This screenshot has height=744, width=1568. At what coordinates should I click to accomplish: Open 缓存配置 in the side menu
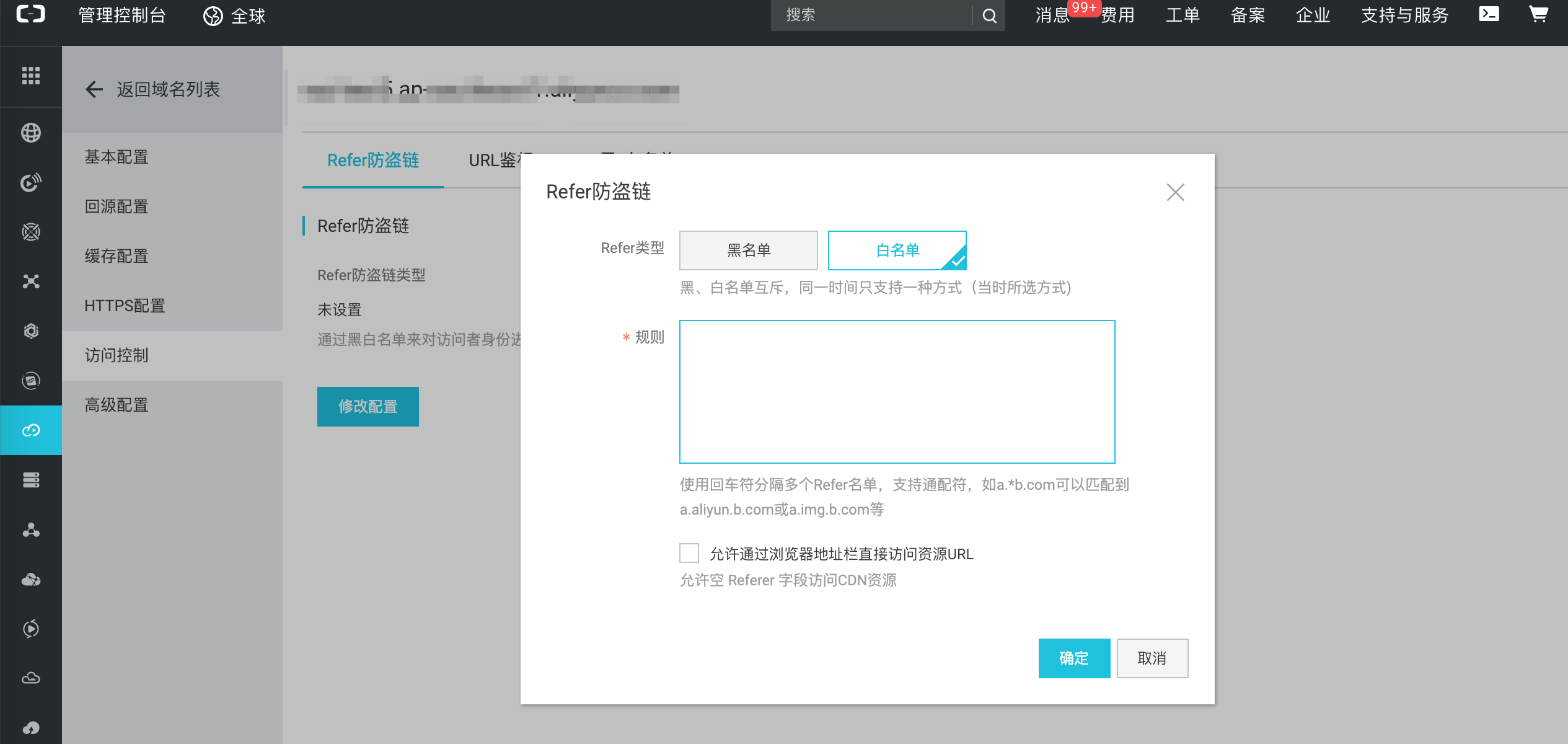[117, 256]
